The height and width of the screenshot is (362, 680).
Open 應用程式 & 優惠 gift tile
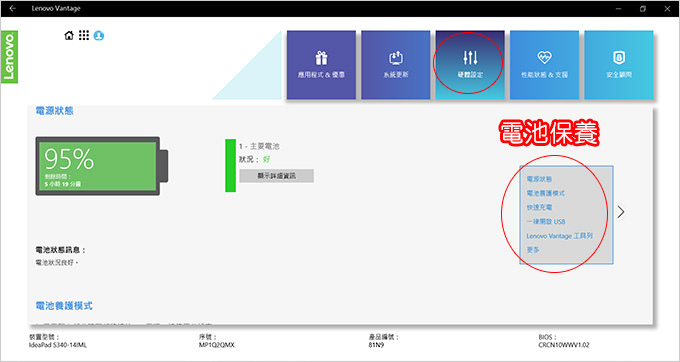(321, 65)
